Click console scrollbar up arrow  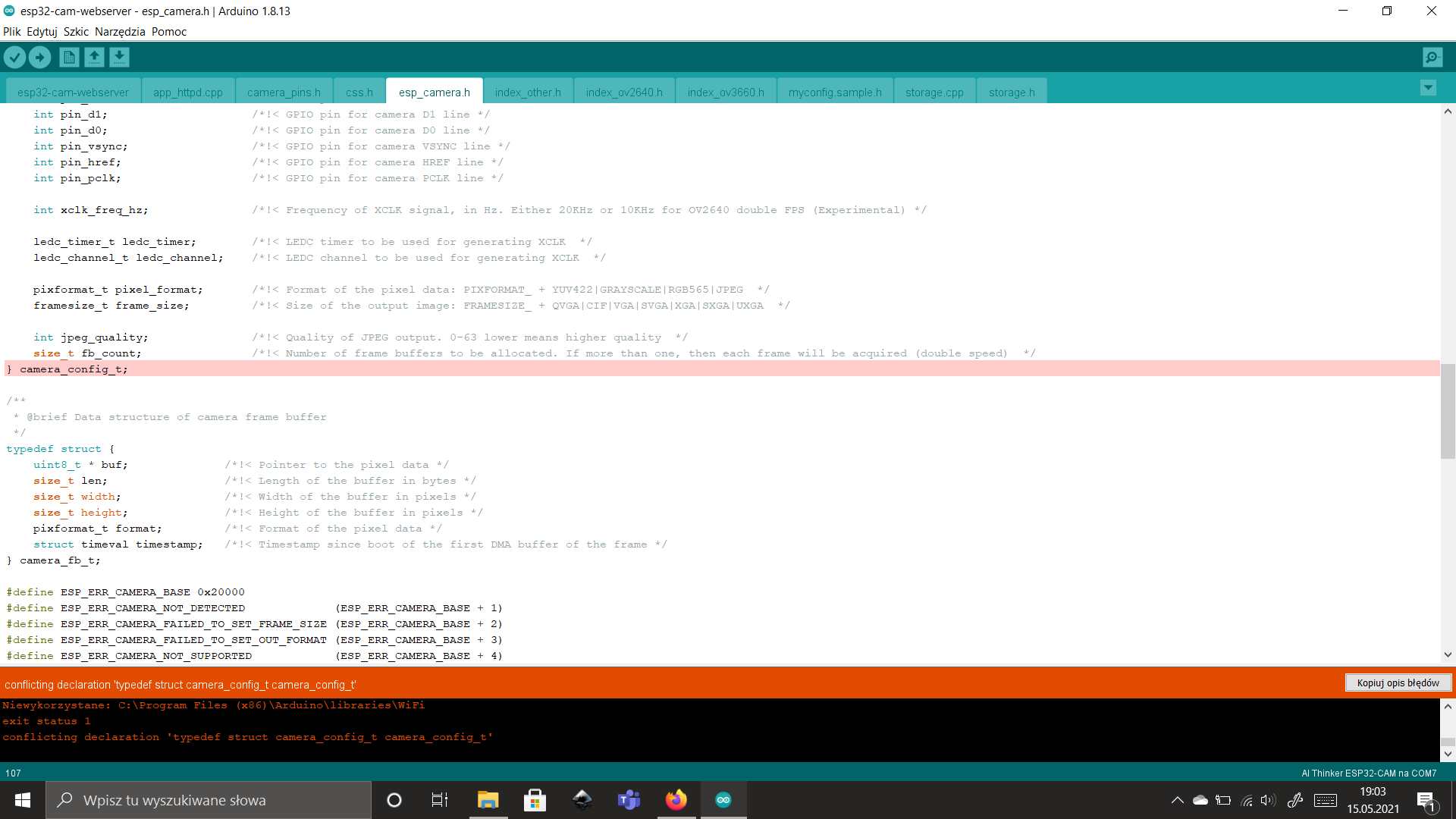point(1448,706)
